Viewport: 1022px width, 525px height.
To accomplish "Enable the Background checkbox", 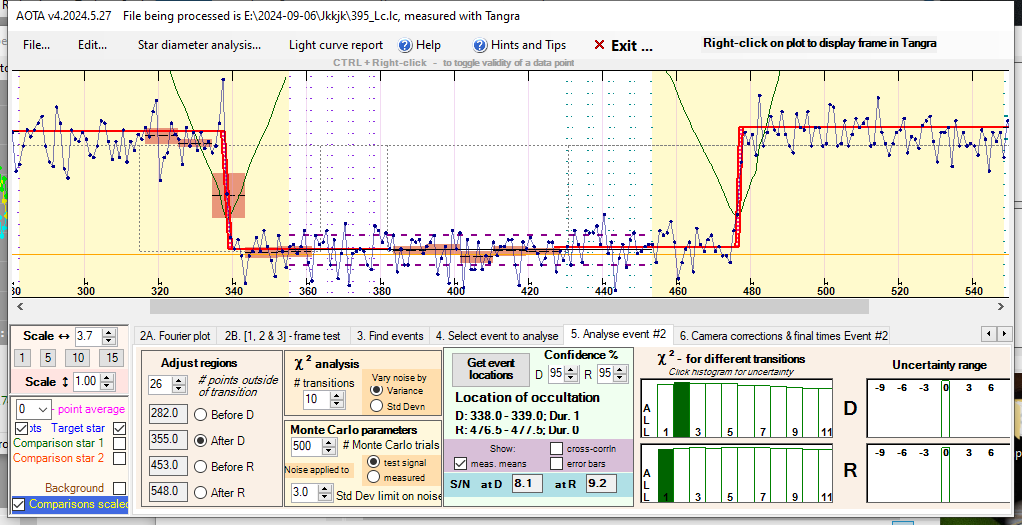I will click(x=119, y=488).
